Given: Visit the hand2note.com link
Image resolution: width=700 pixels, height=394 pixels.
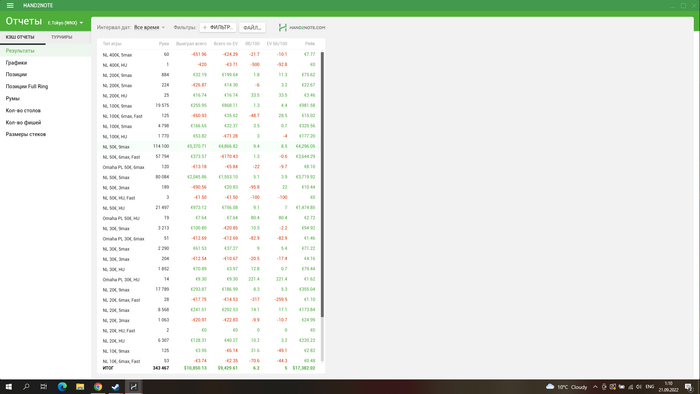Looking at the screenshot, I should (x=307, y=28).
